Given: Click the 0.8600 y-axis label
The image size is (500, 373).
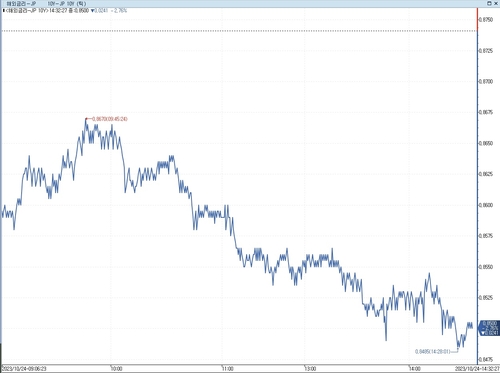Looking at the screenshot, I should (486, 205).
